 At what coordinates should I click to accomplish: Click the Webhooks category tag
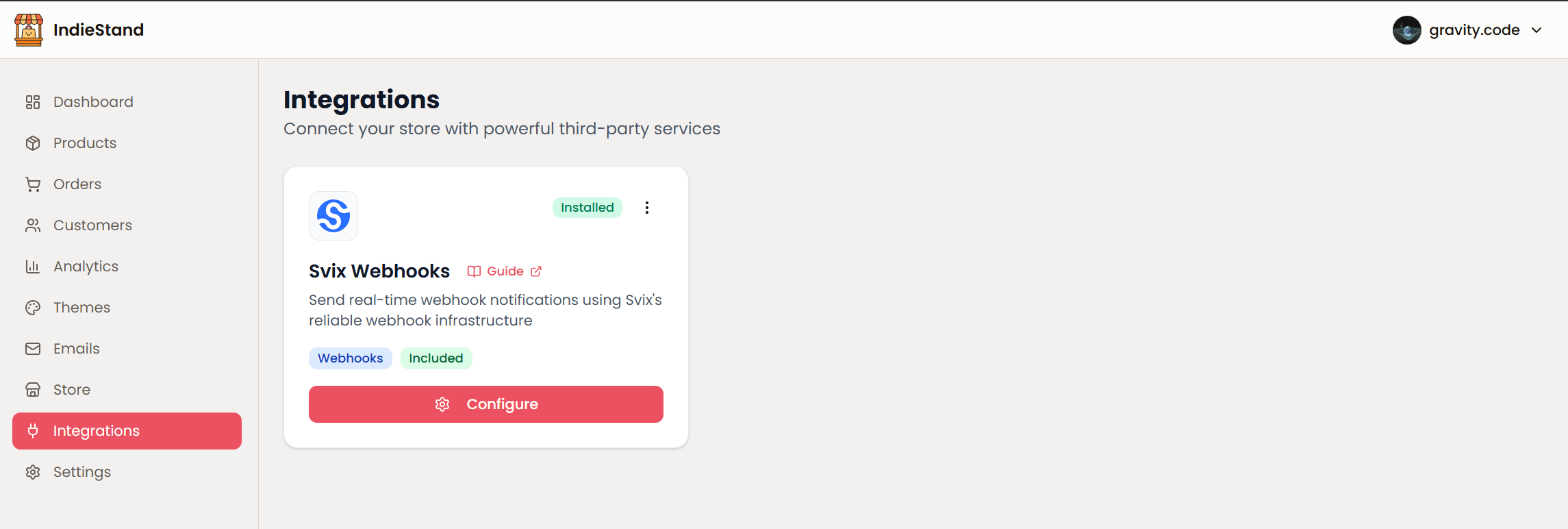coord(350,358)
